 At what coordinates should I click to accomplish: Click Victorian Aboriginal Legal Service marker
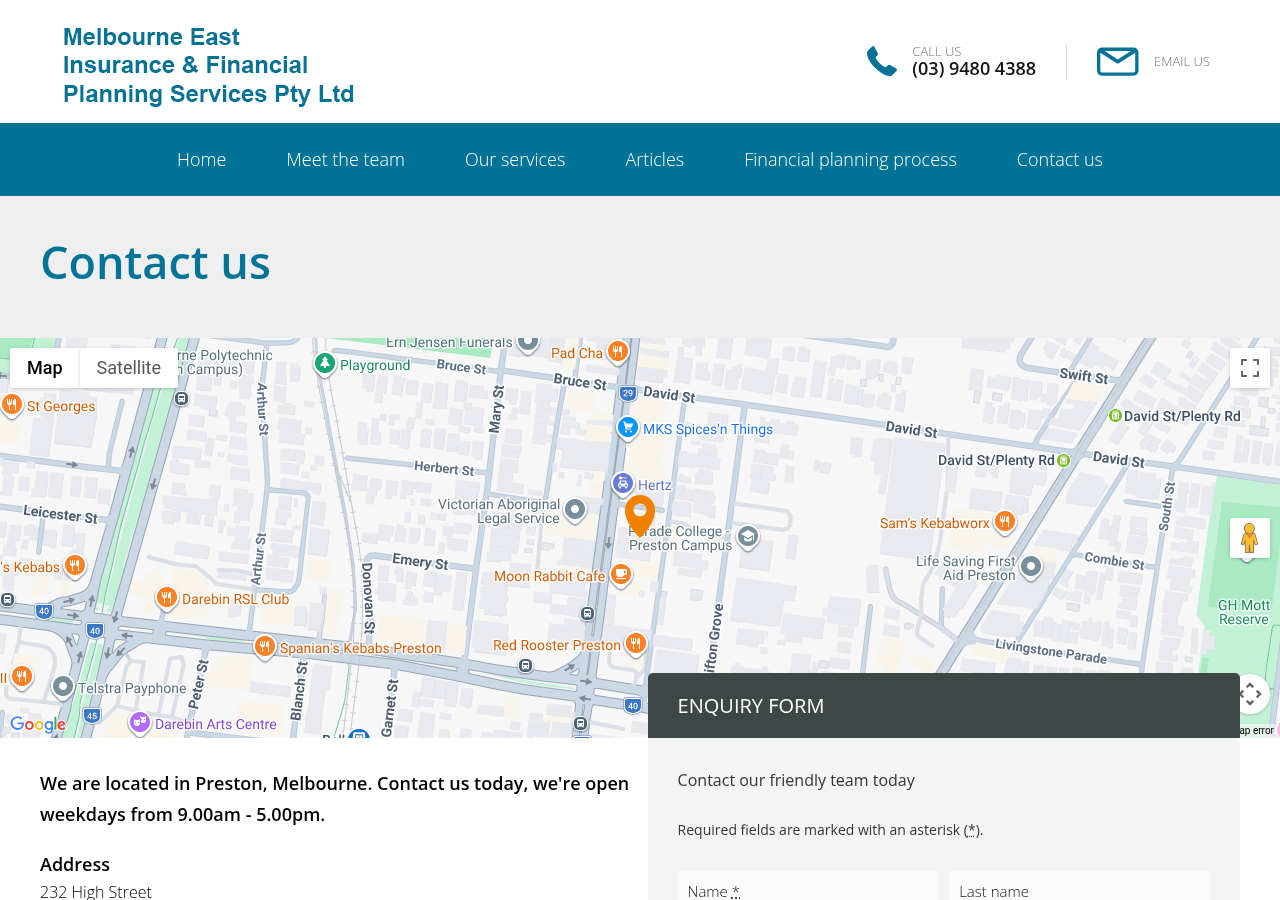[x=575, y=510]
